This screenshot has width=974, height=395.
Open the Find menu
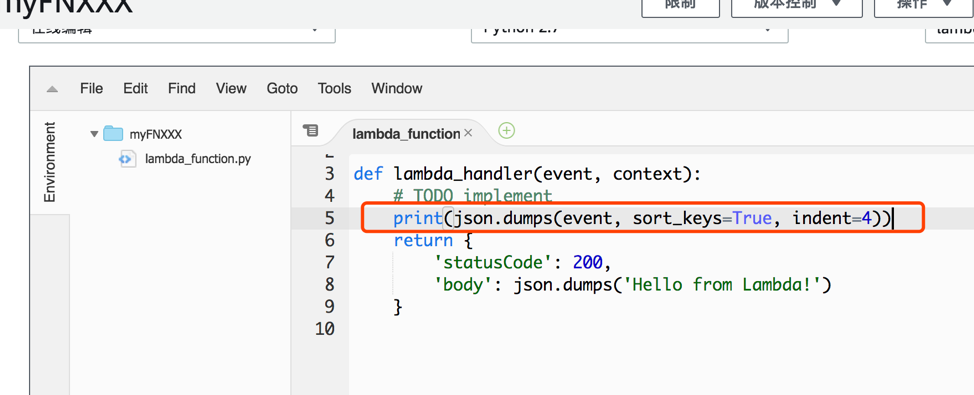[x=181, y=88]
